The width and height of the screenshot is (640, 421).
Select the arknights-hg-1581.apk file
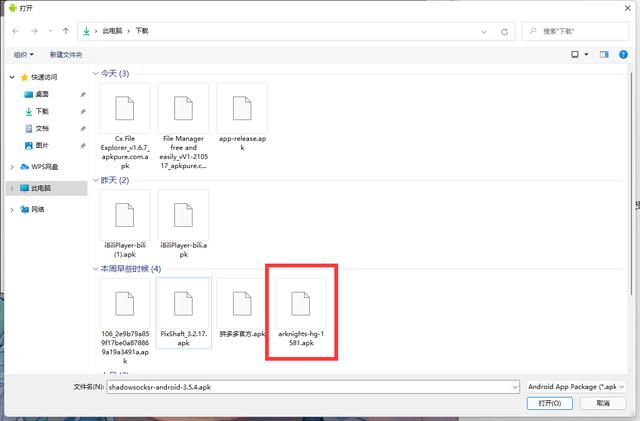(301, 312)
